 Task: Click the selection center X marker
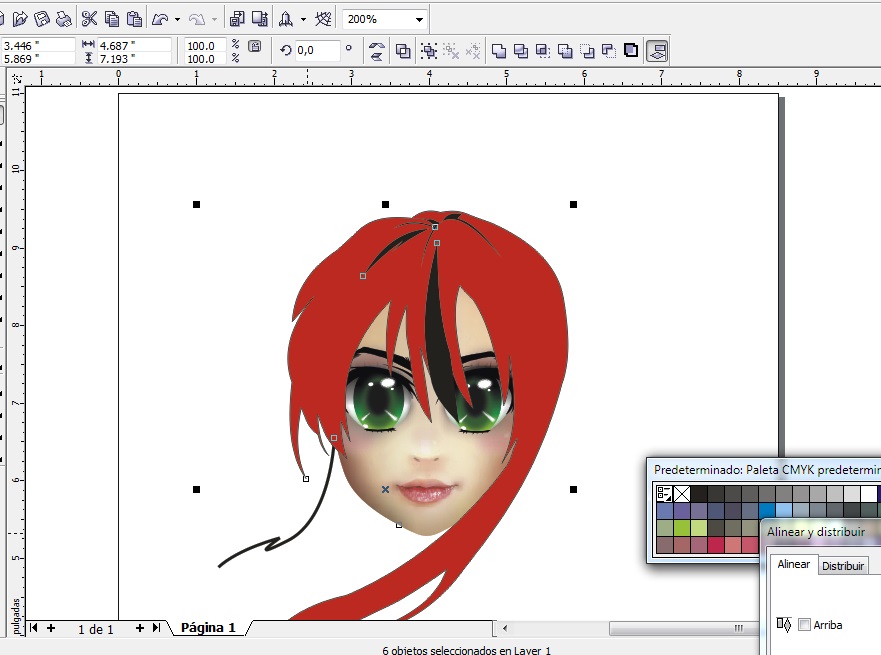click(385, 489)
